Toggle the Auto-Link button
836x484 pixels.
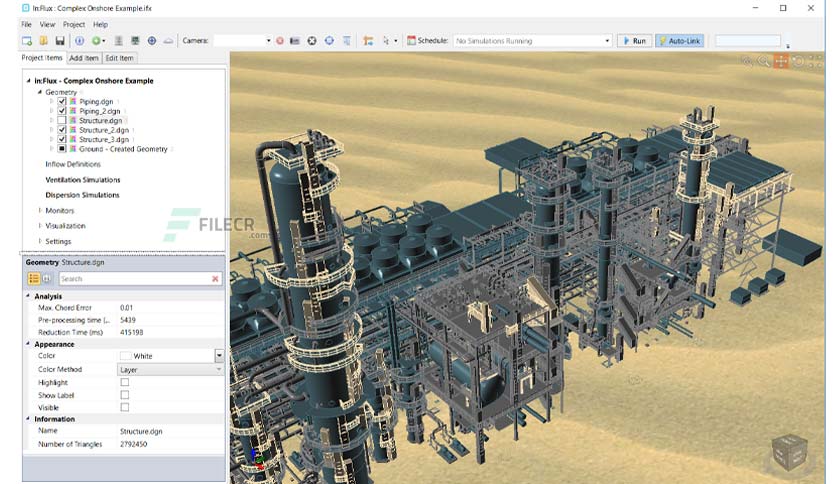[x=679, y=41]
